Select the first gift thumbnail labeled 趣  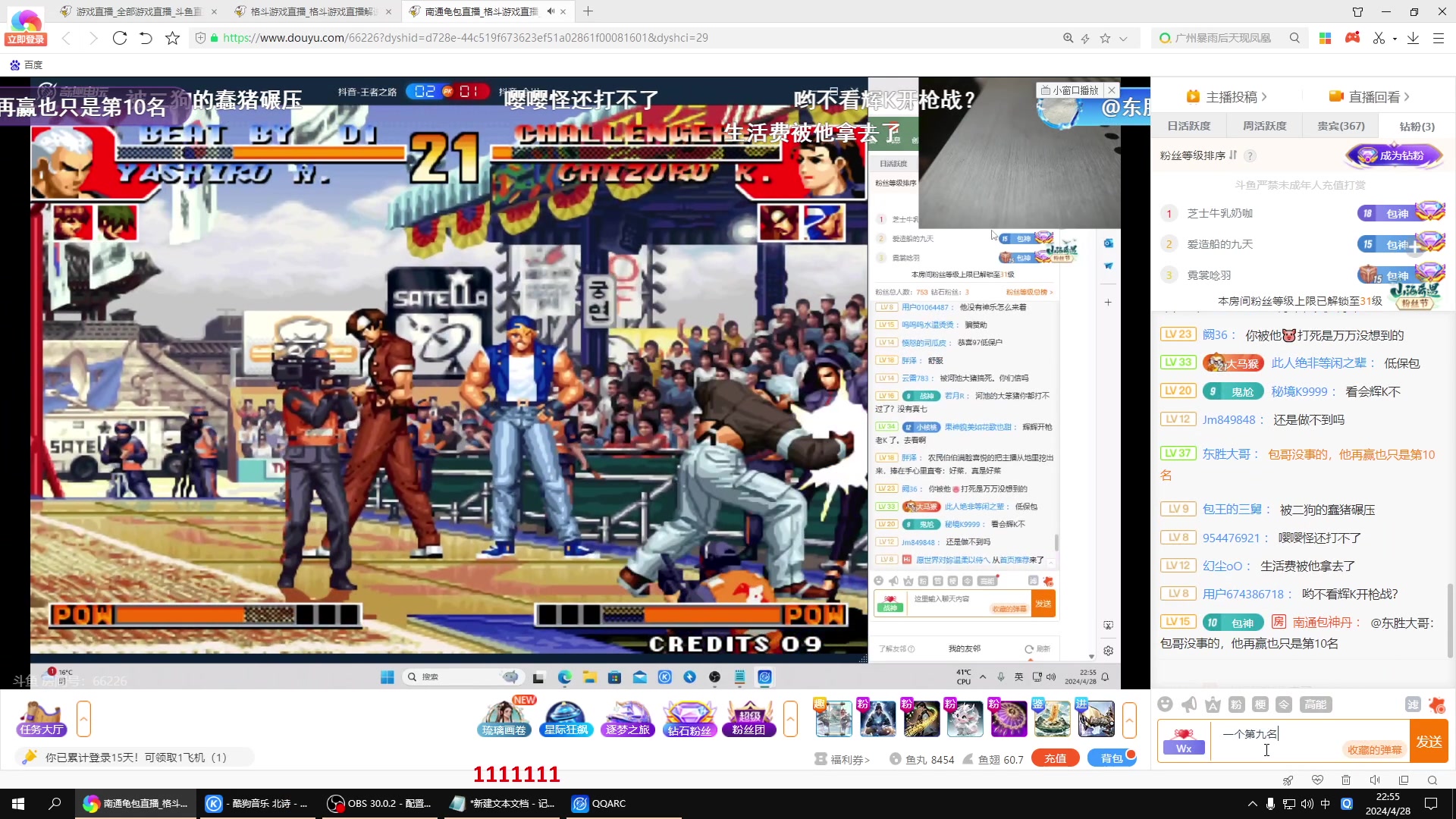coord(833,717)
